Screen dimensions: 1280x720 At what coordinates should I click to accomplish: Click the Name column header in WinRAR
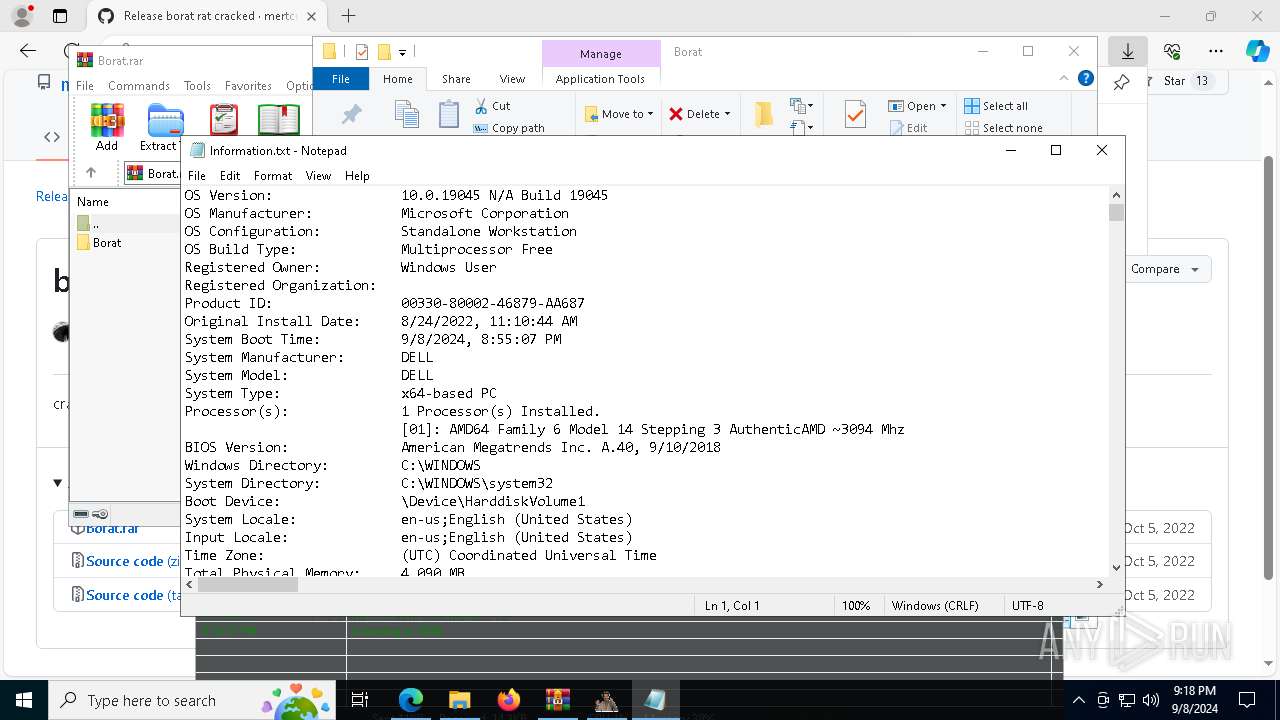coord(93,202)
